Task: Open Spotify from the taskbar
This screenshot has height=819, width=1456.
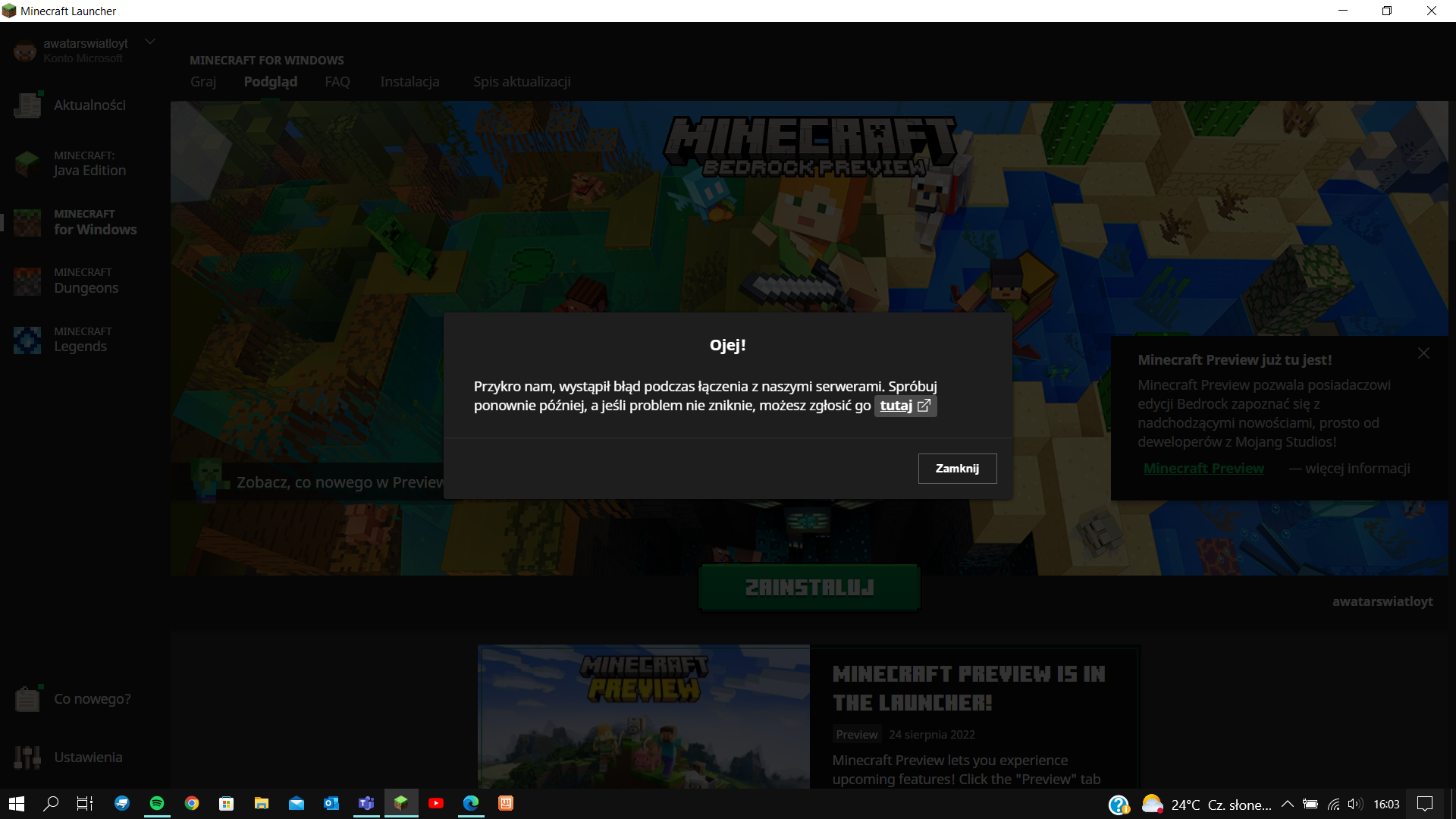Action: point(157,804)
